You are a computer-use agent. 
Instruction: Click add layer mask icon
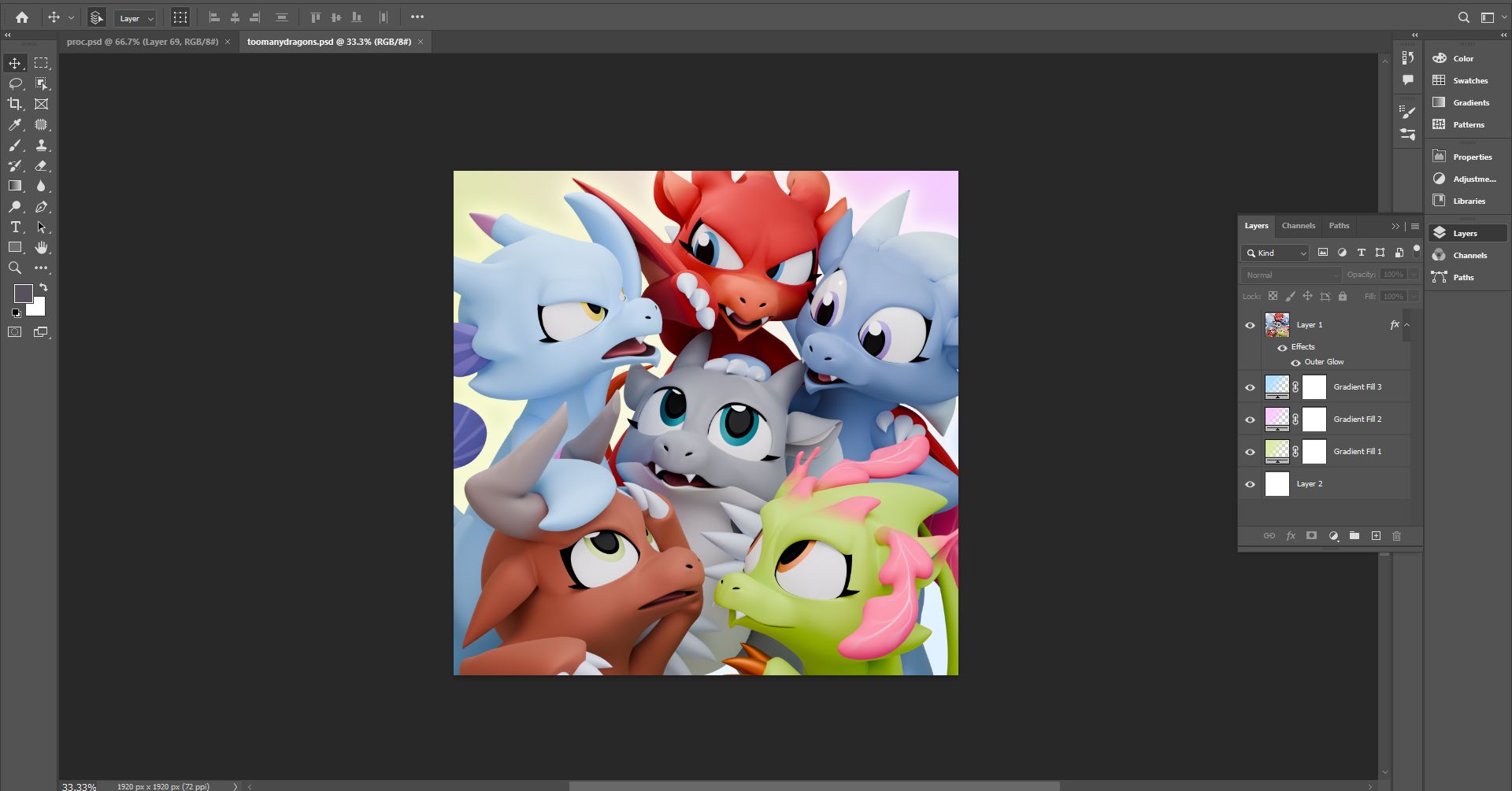pyautogui.click(x=1312, y=536)
